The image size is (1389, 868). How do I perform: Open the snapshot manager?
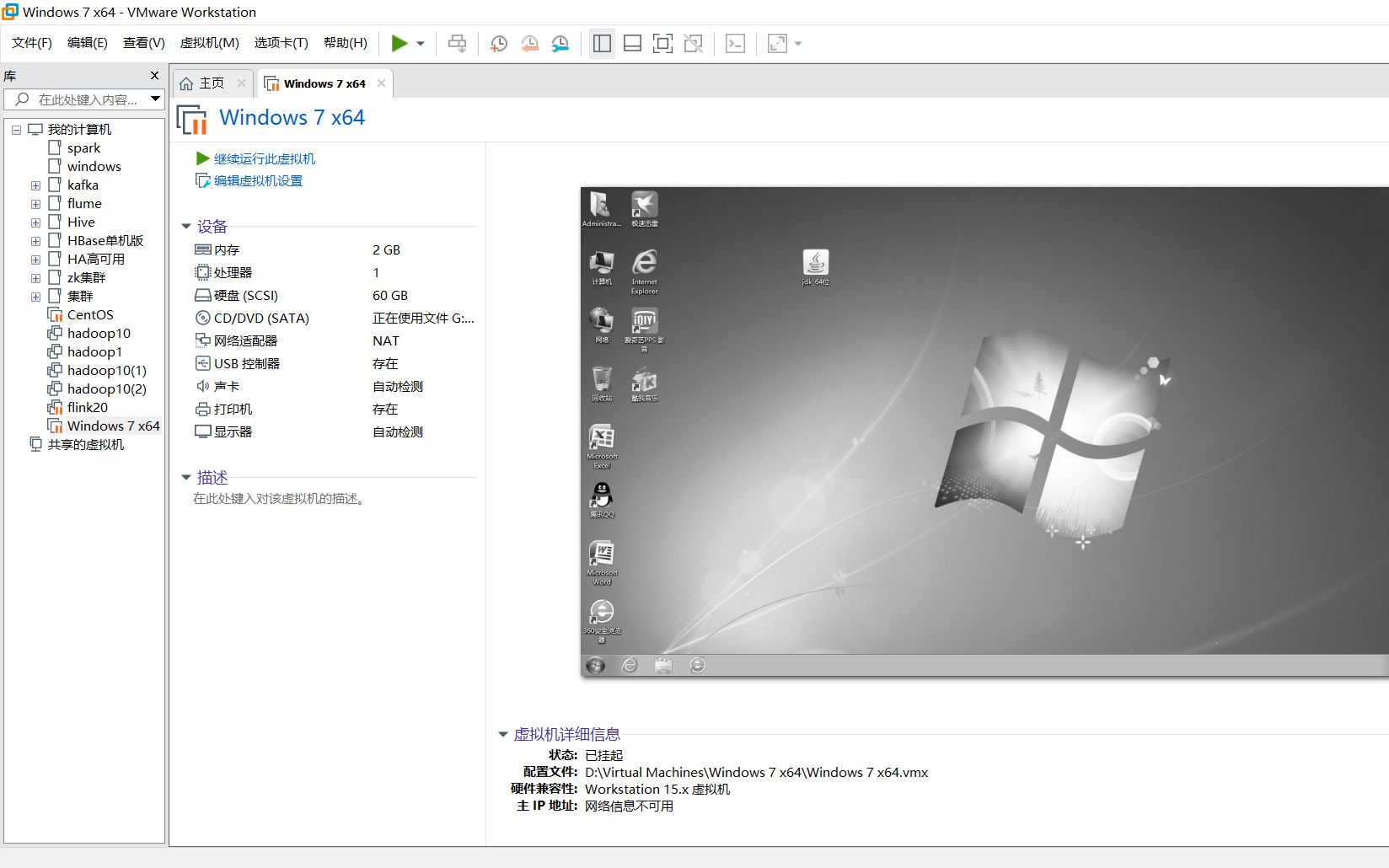560,43
